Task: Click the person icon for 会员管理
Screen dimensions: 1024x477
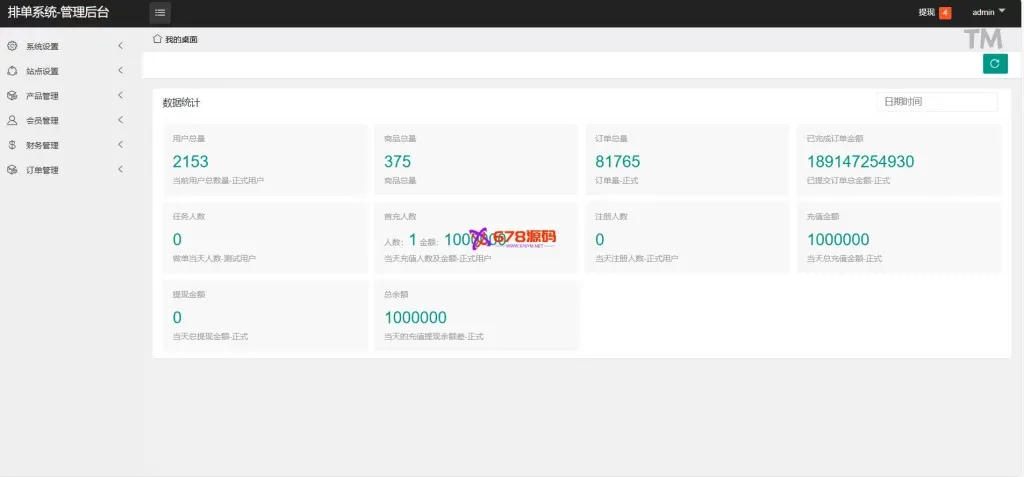Action: click(x=12, y=120)
